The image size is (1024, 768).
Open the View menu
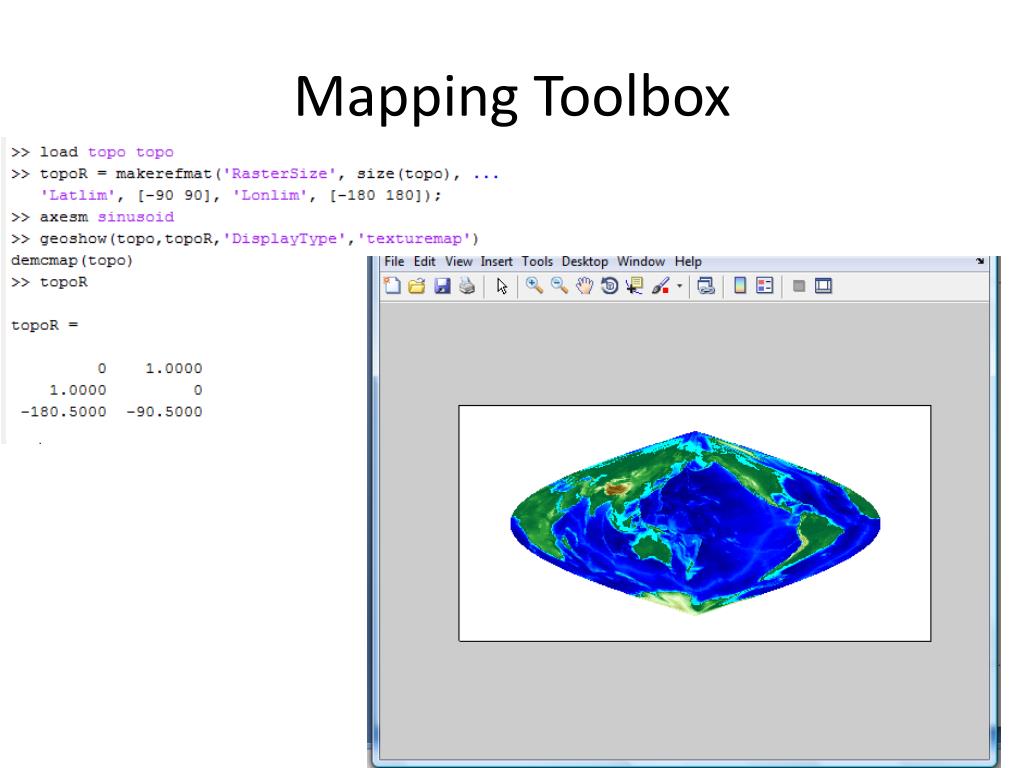coord(458,261)
